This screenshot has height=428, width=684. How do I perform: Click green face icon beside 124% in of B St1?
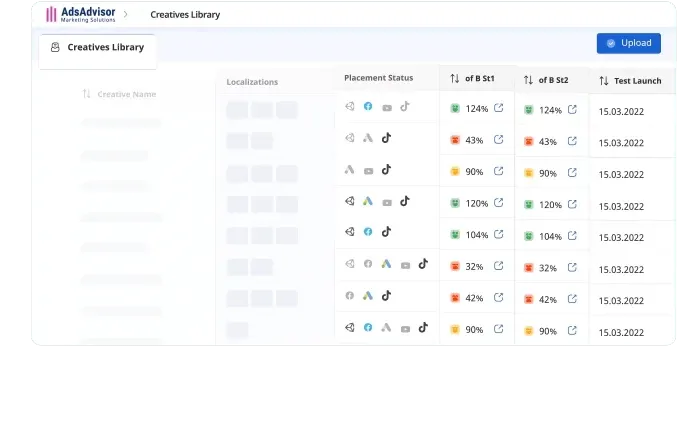click(x=455, y=108)
